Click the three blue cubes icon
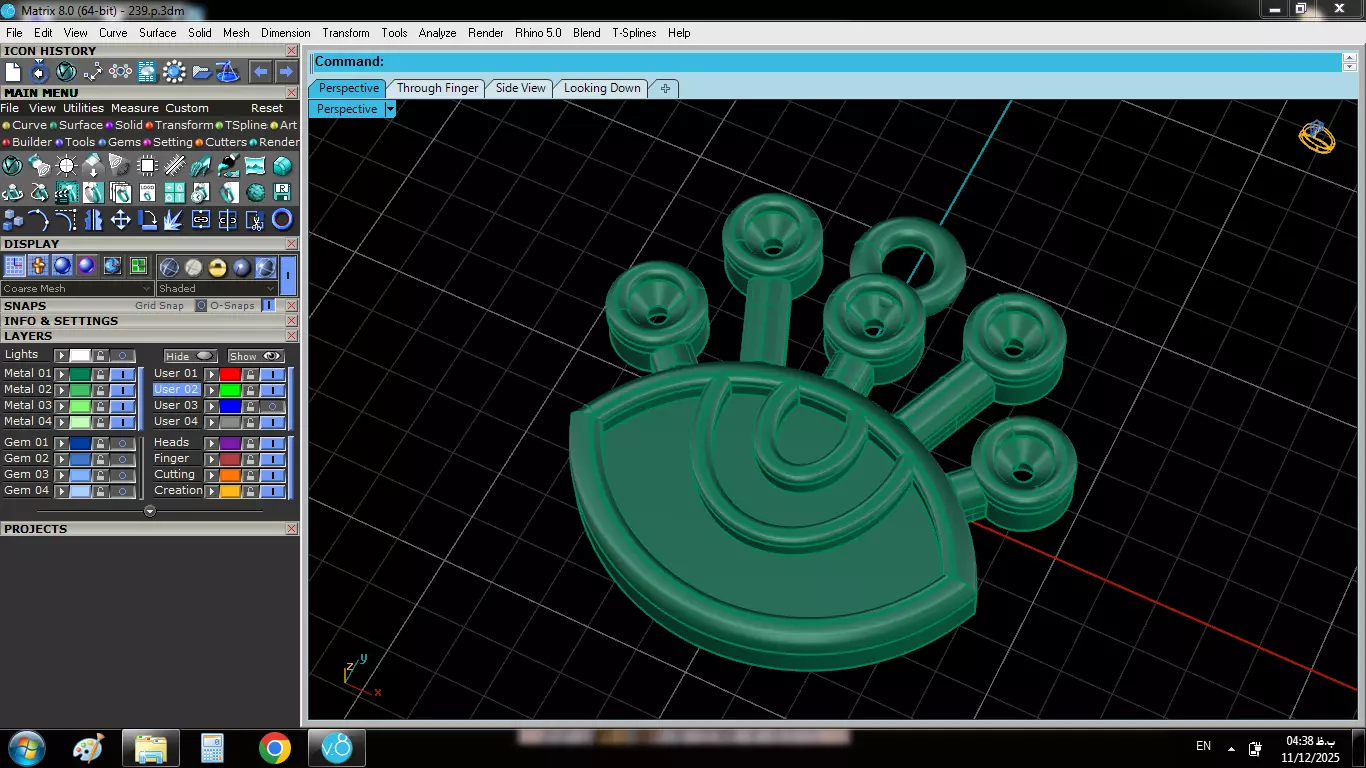 (13, 219)
